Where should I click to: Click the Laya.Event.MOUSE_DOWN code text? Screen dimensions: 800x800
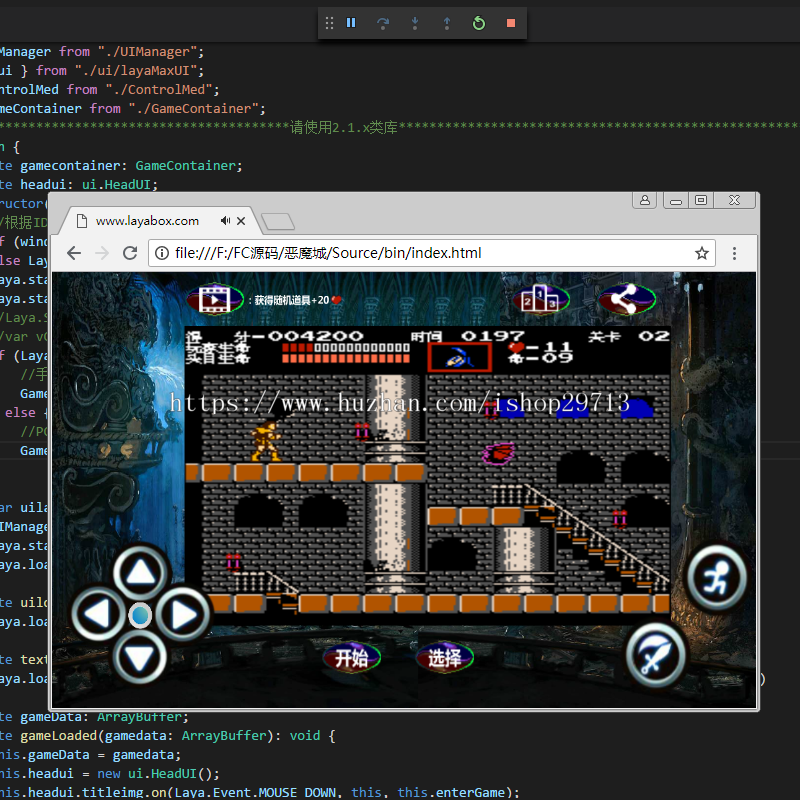click(255, 792)
